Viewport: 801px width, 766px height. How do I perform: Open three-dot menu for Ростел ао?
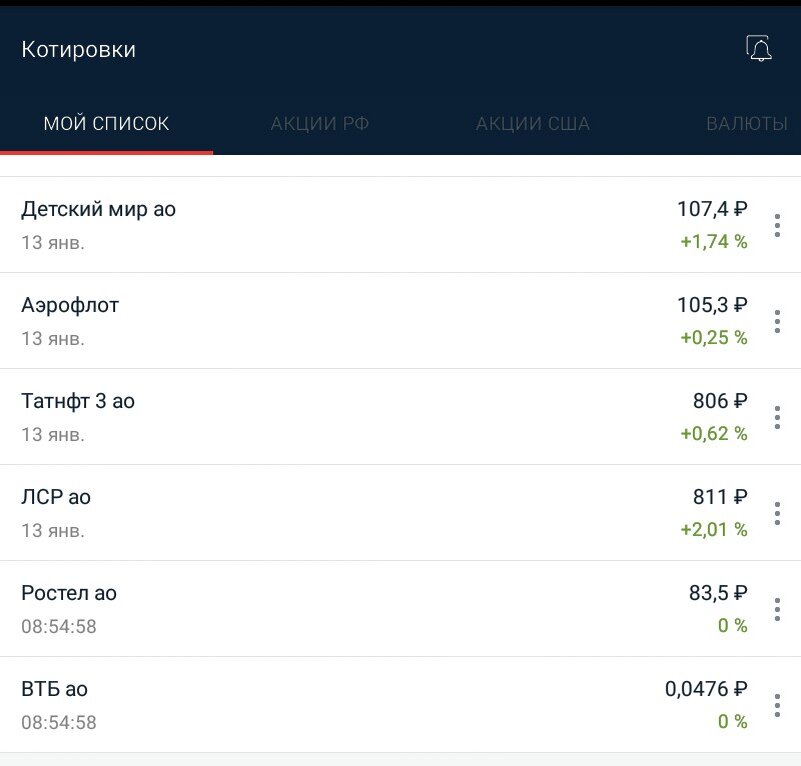coord(777,609)
